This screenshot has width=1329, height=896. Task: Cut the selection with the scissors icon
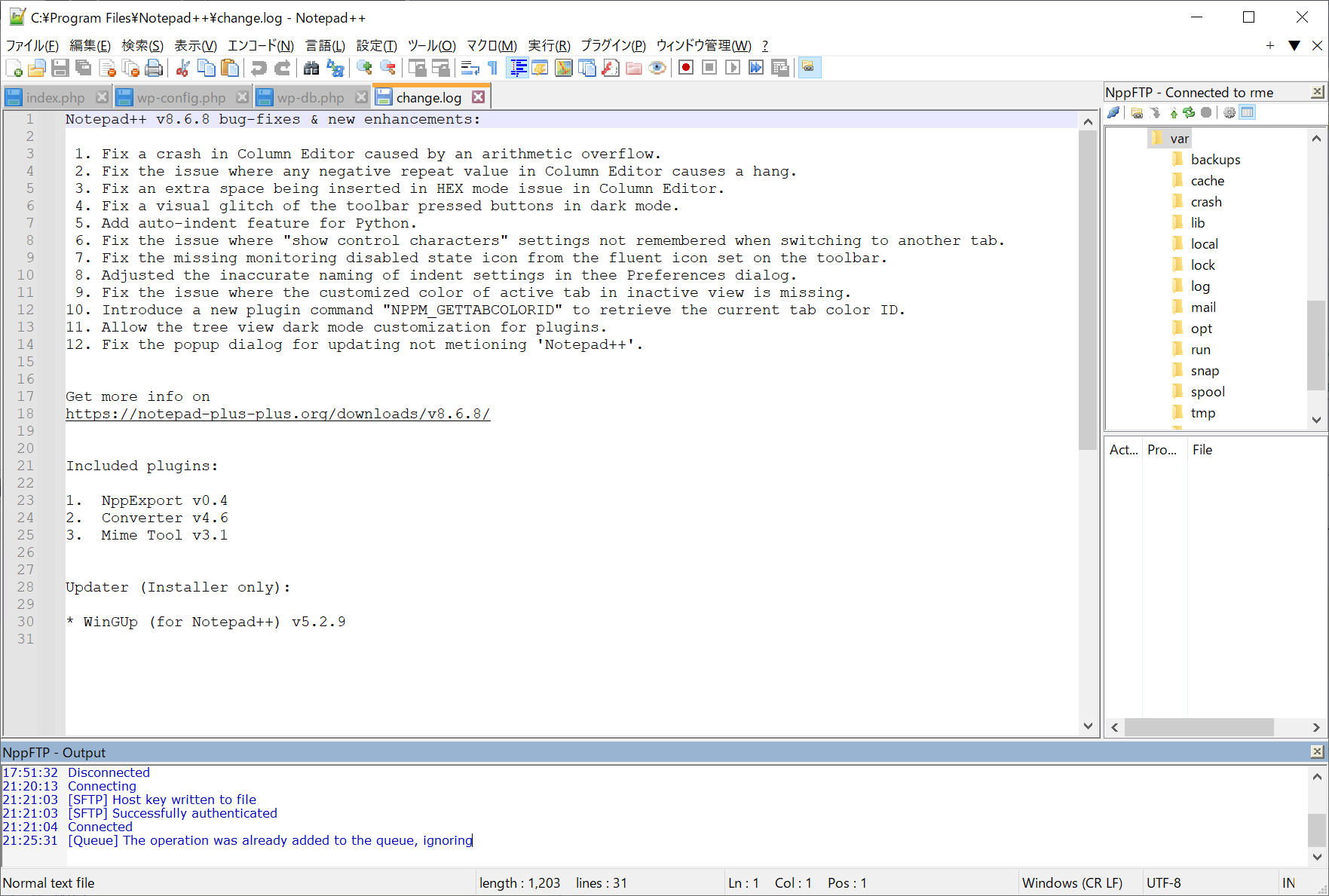coord(182,68)
